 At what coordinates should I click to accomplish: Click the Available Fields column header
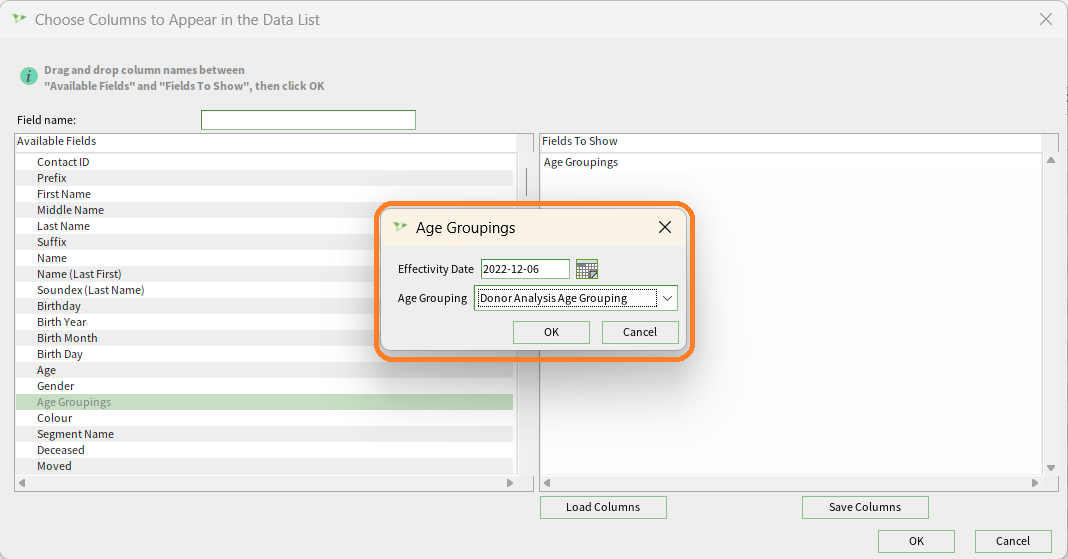(x=265, y=142)
